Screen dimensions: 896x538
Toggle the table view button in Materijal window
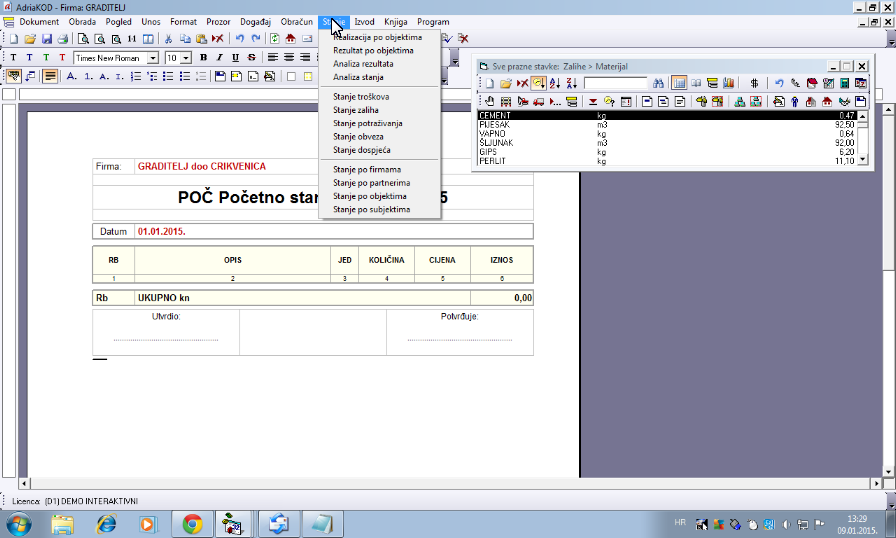click(679, 83)
